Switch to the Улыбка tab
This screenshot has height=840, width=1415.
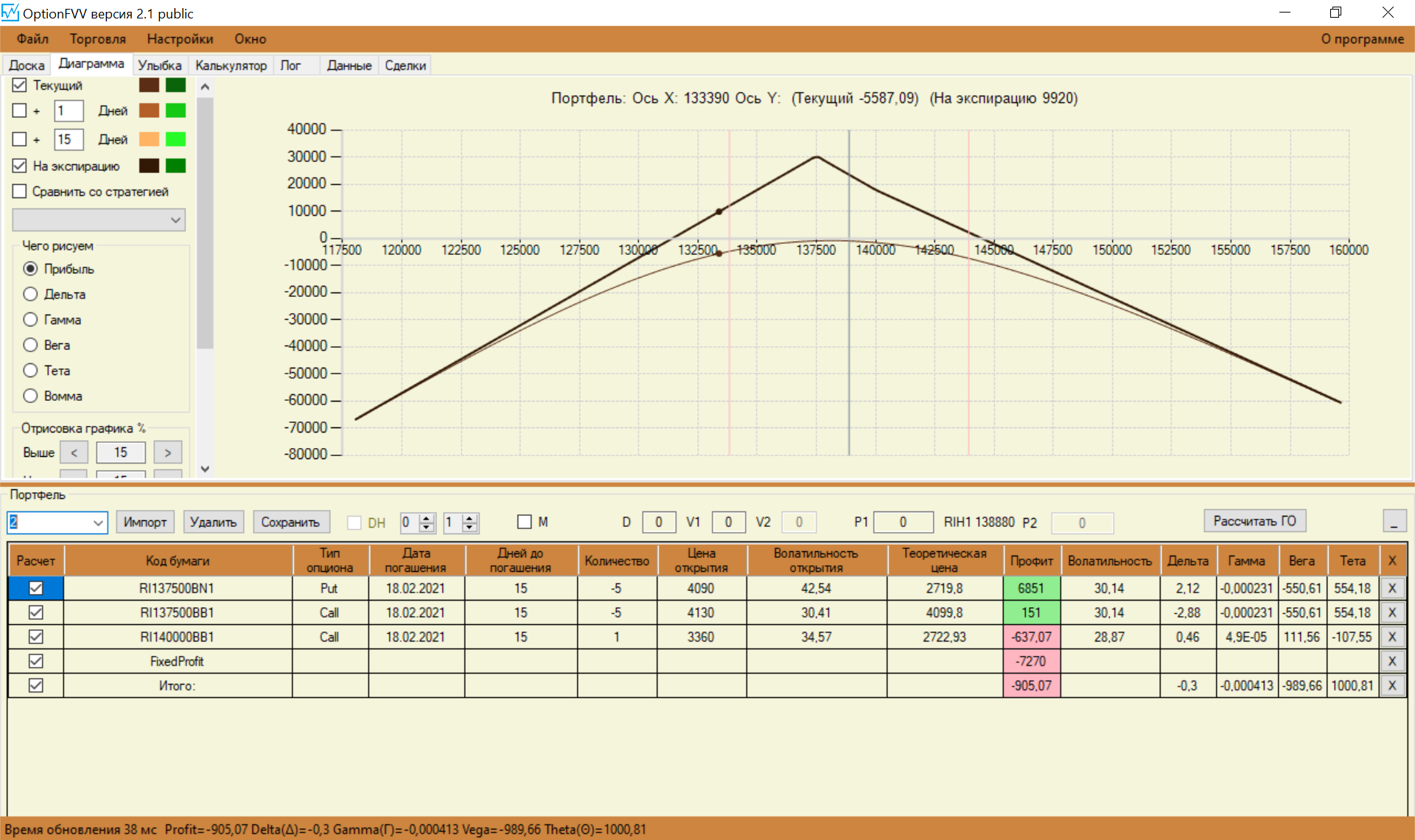(x=159, y=66)
